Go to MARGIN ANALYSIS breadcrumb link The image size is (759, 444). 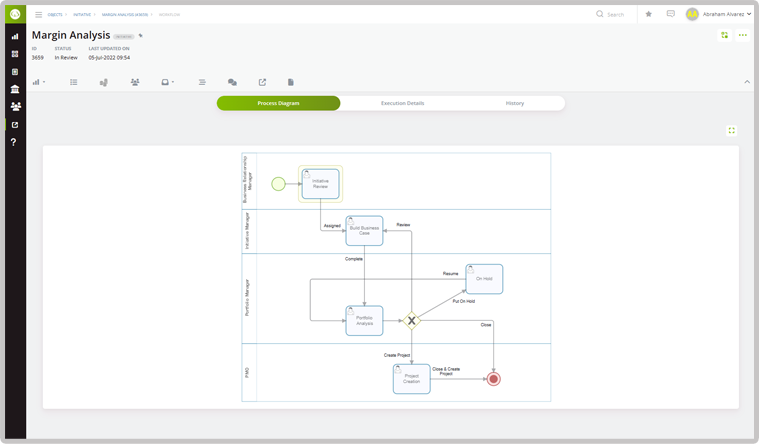[125, 15]
